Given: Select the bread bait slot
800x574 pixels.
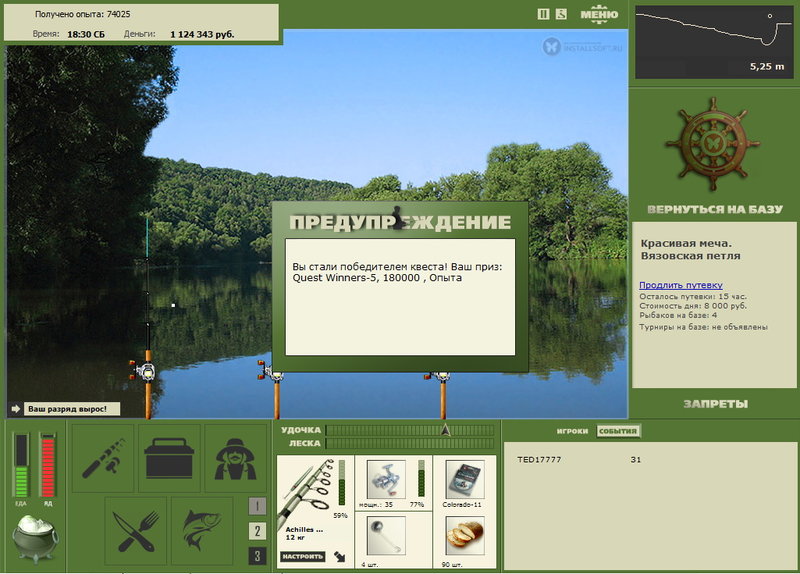Looking at the screenshot, I should [464, 540].
